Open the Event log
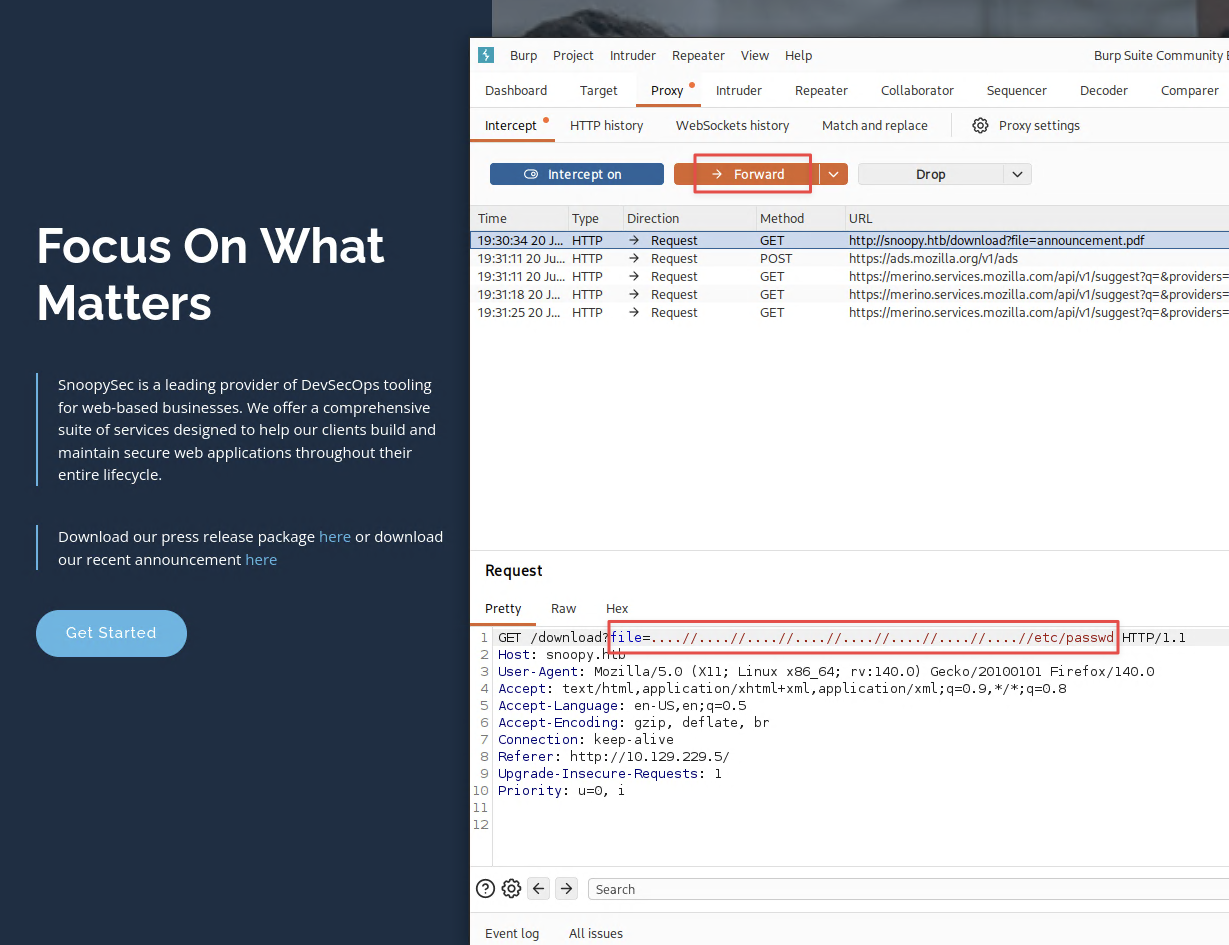The image size is (1229, 945). (512, 933)
